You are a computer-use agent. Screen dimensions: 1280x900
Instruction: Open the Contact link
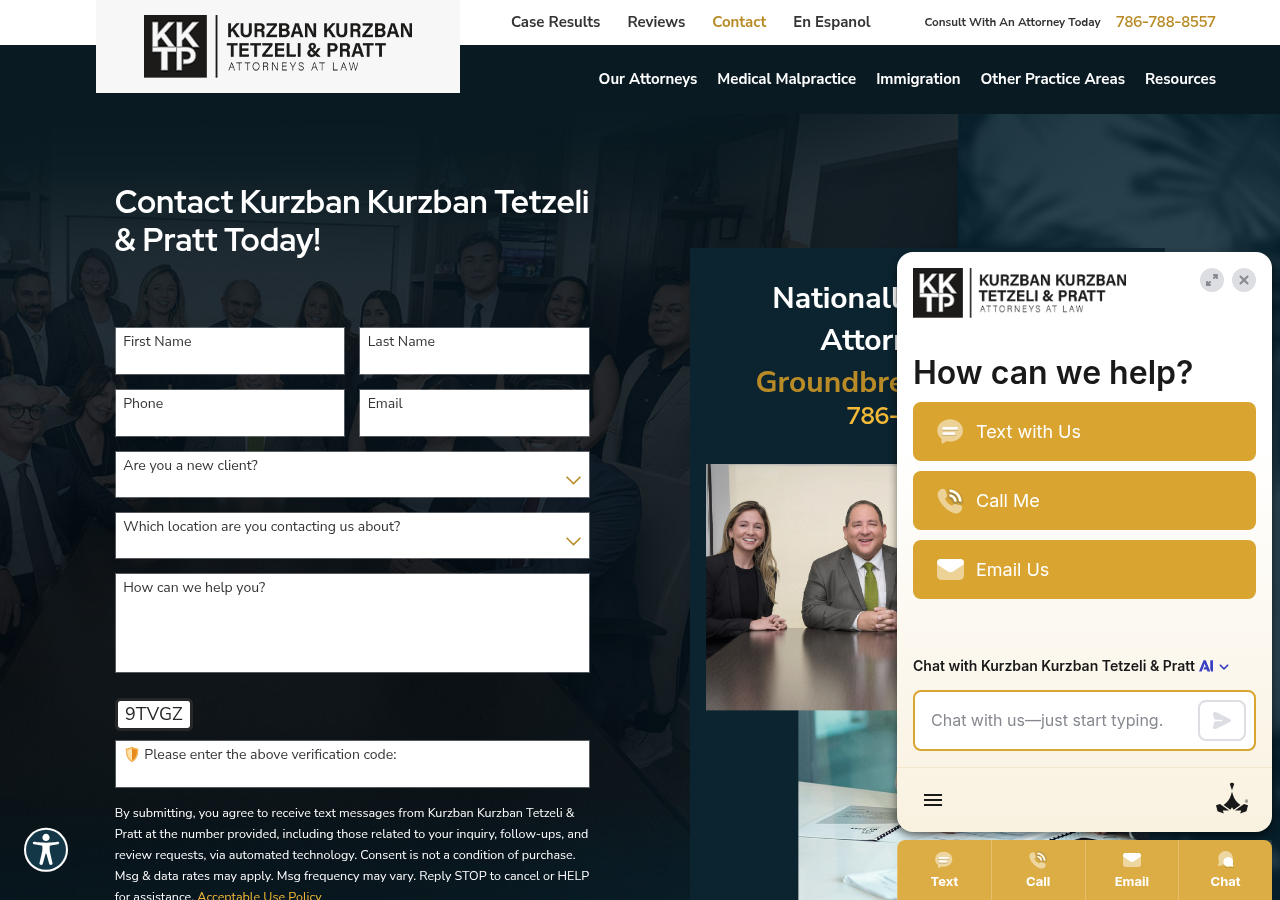pos(739,22)
